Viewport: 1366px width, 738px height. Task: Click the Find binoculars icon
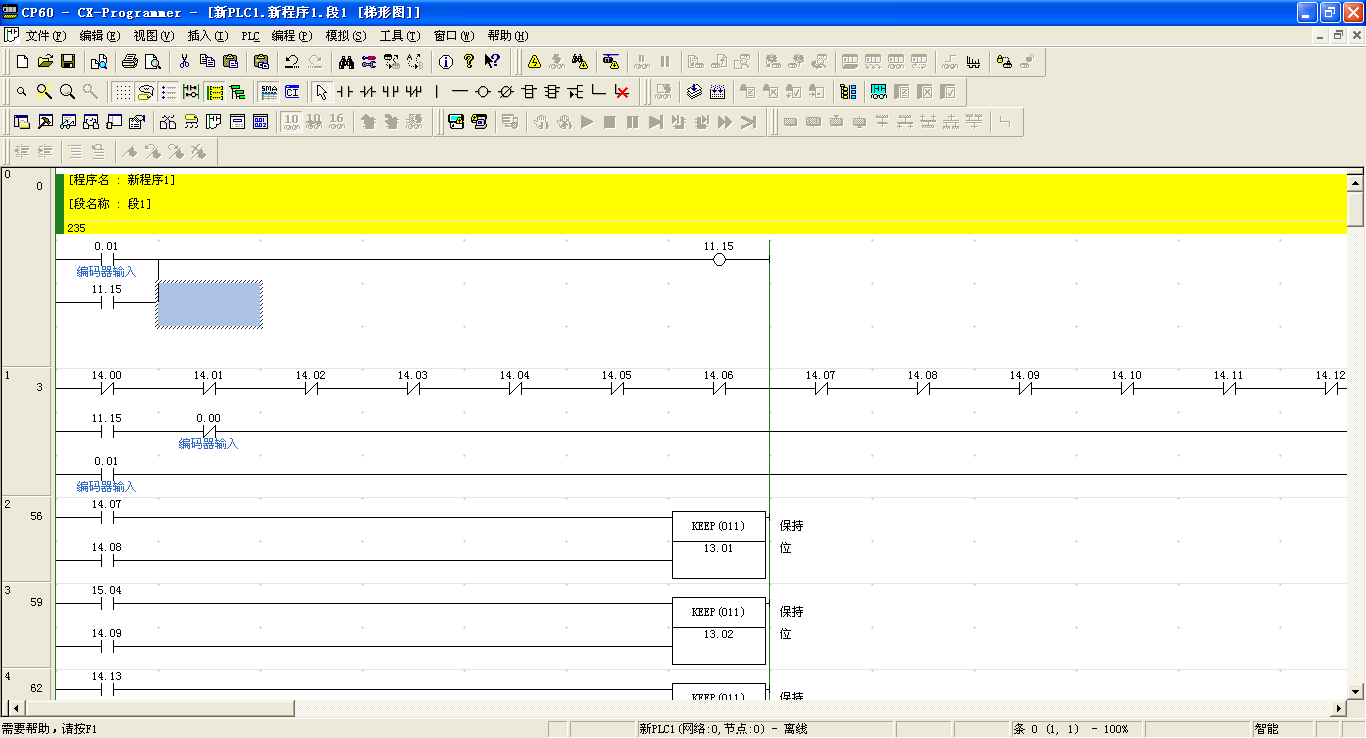(x=346, y=62)
